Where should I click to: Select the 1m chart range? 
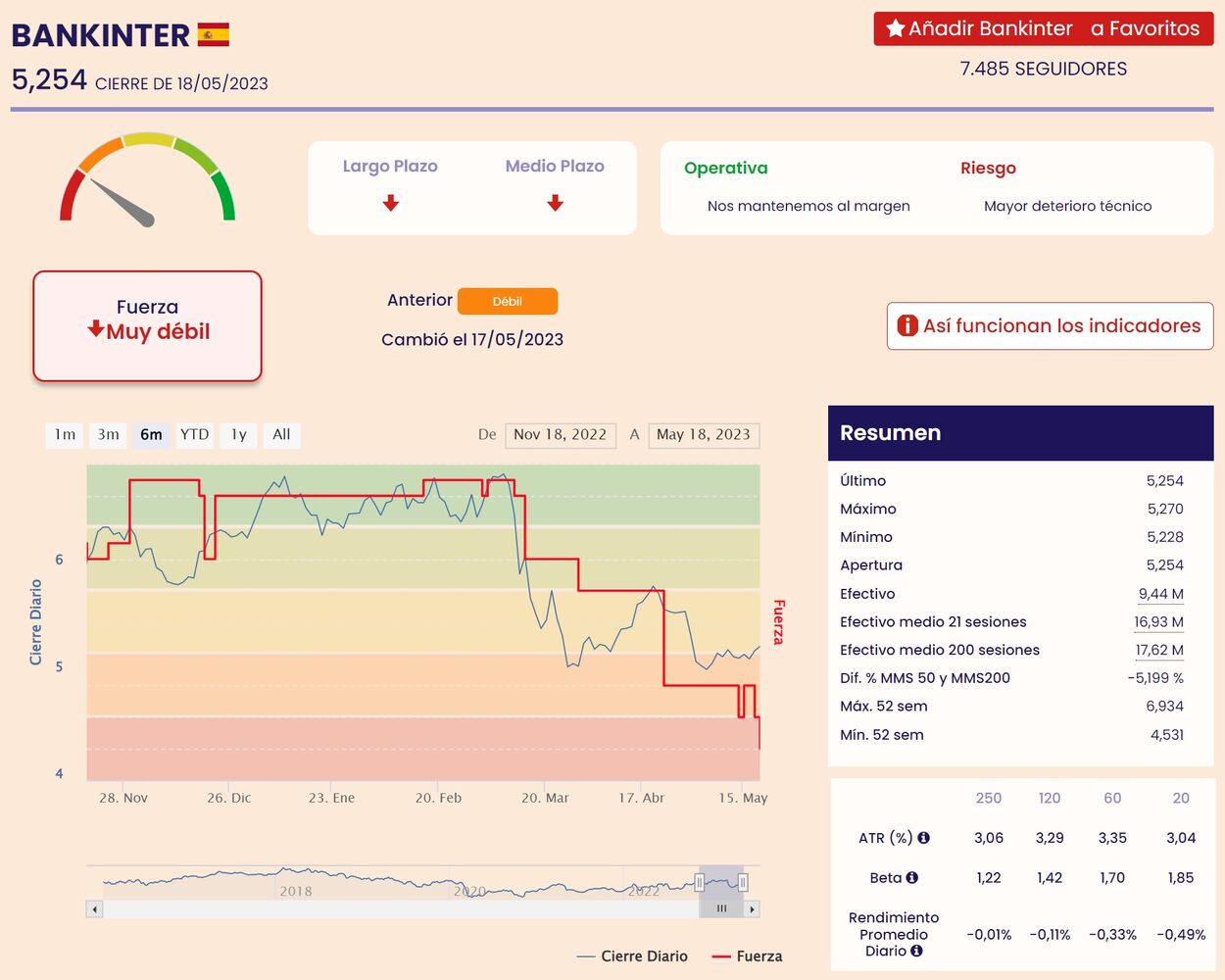point(66,434)
